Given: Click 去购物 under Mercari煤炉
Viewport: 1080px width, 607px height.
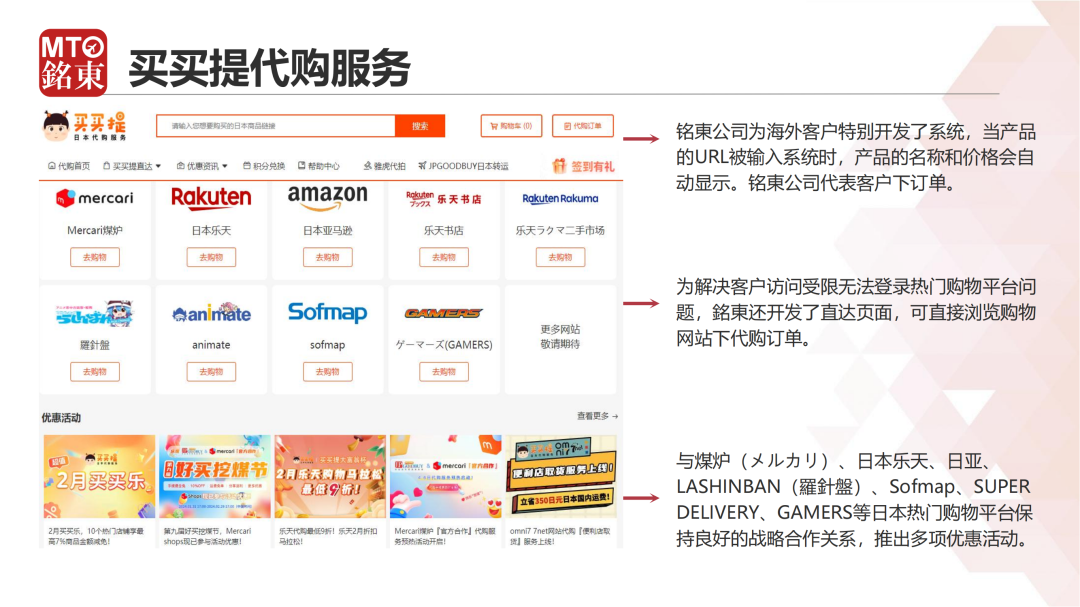Looking at the screenshot, I should [x=94, y=257].
